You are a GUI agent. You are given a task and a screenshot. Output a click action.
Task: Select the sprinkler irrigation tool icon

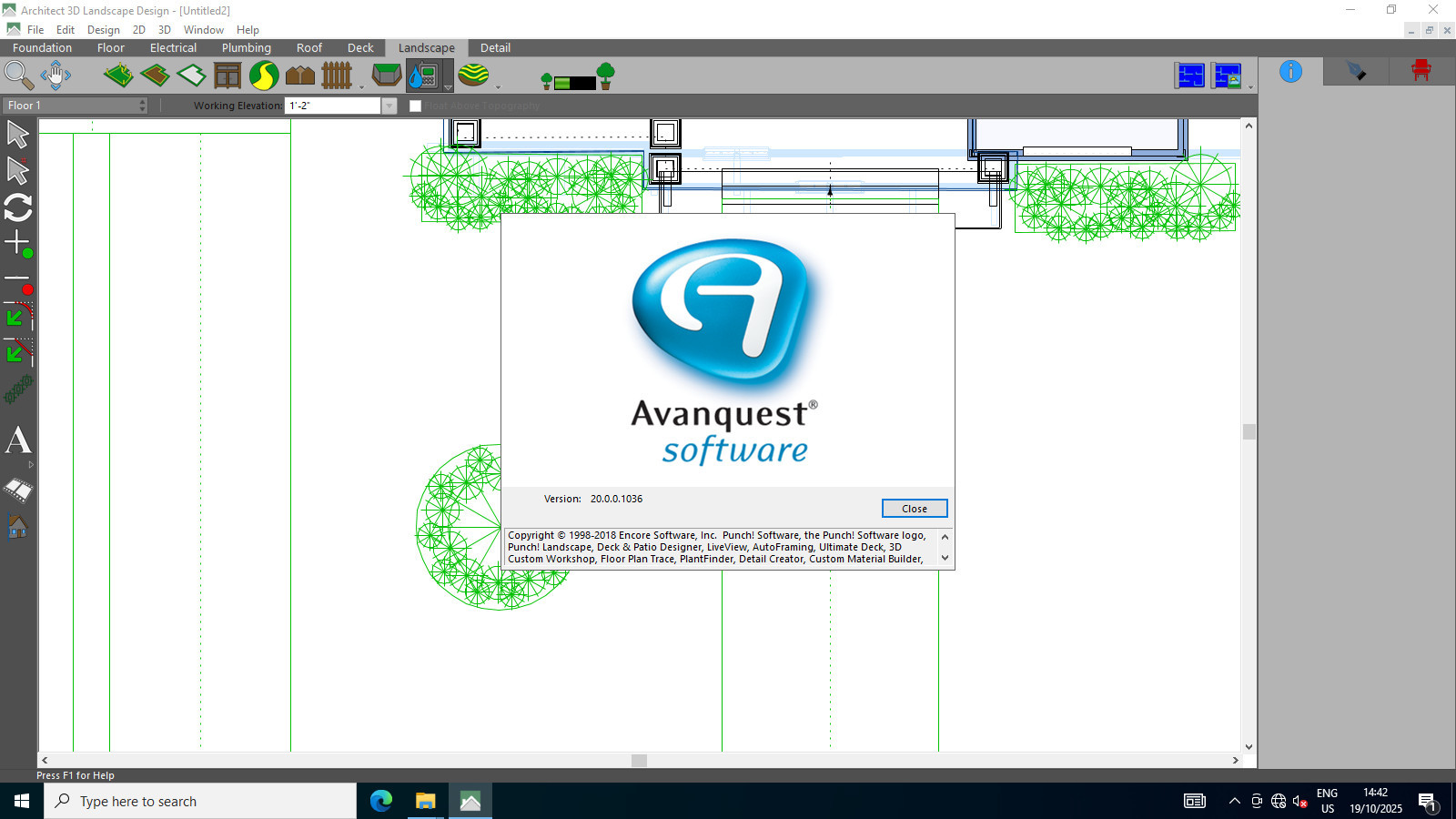pos(423,75)
